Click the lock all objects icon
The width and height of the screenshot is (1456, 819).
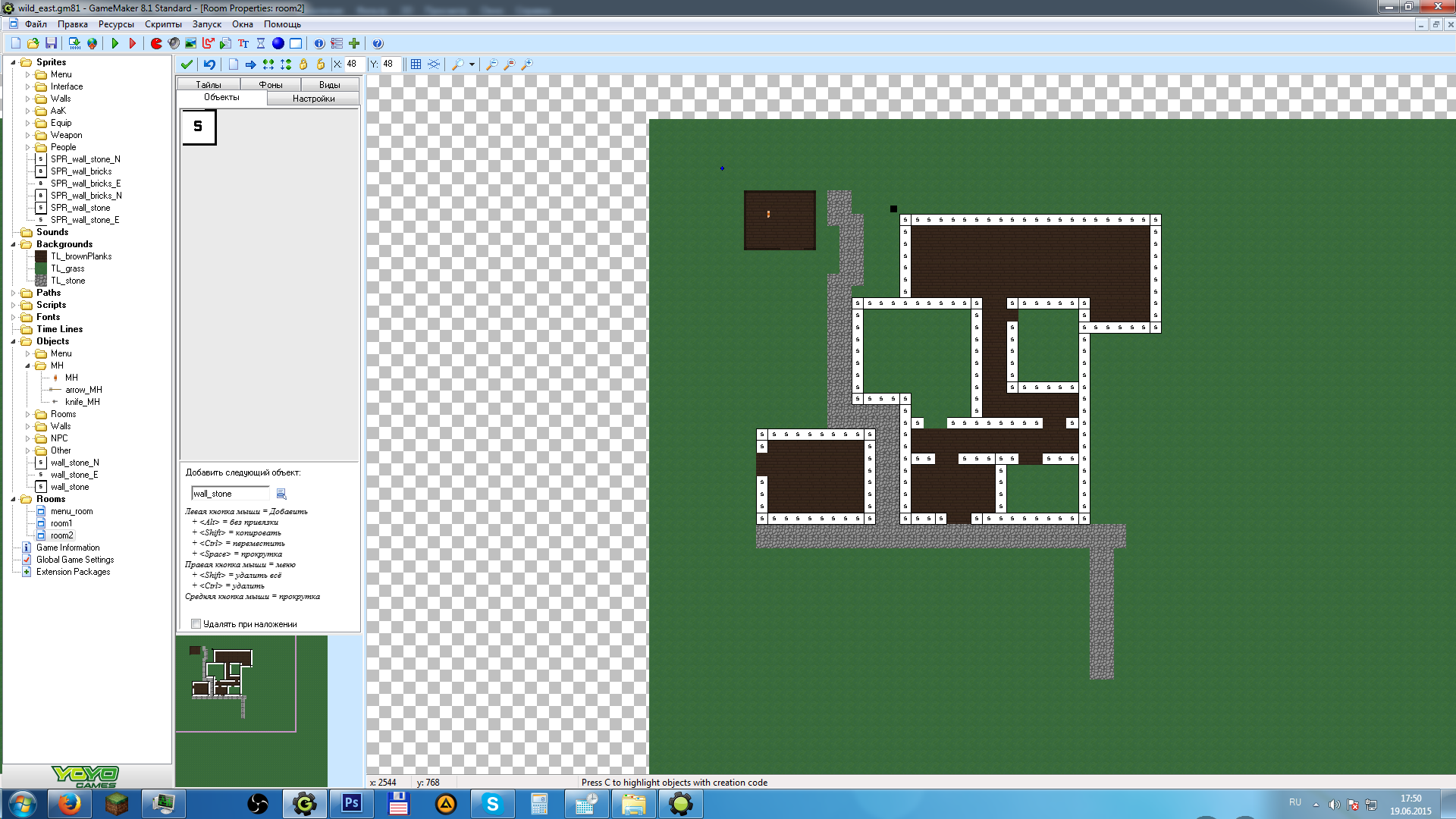tap(303, 64)
